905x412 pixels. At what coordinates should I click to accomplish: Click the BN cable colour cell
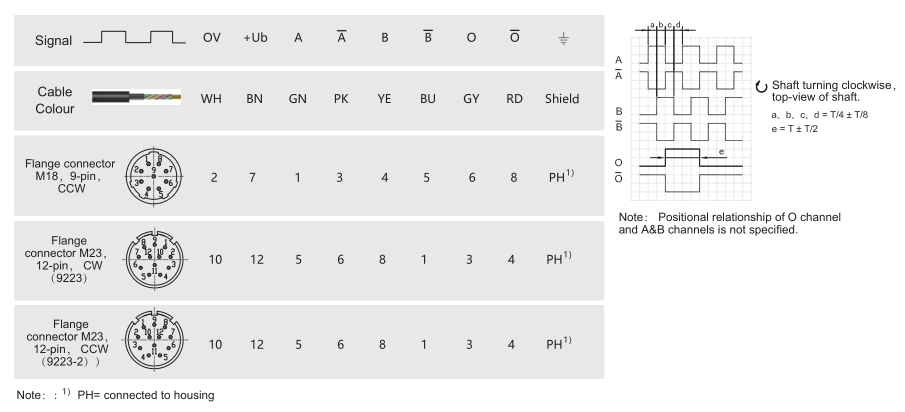coord(253,99)
